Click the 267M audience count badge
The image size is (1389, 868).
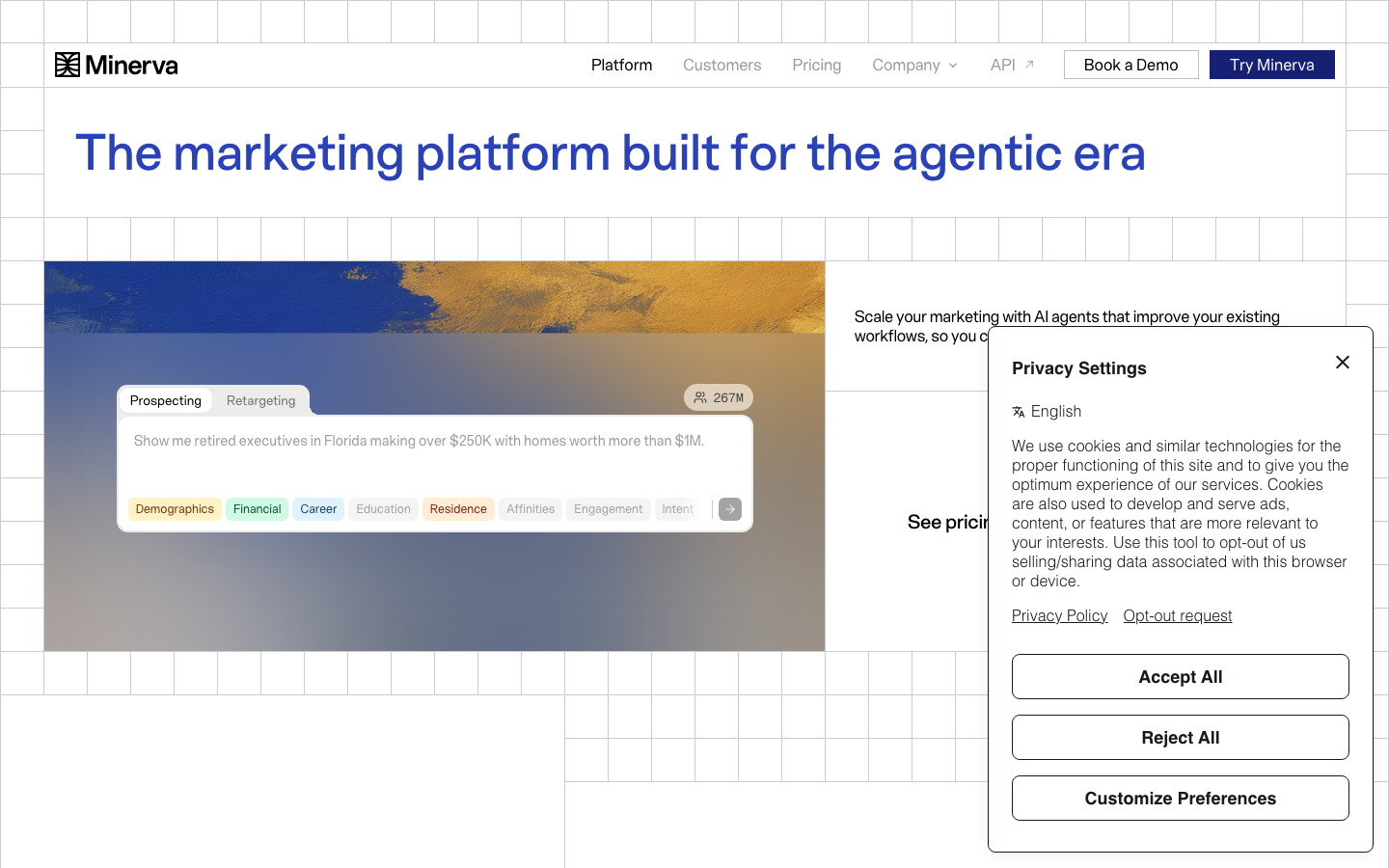pyautogui.click(x=719, y=397)
